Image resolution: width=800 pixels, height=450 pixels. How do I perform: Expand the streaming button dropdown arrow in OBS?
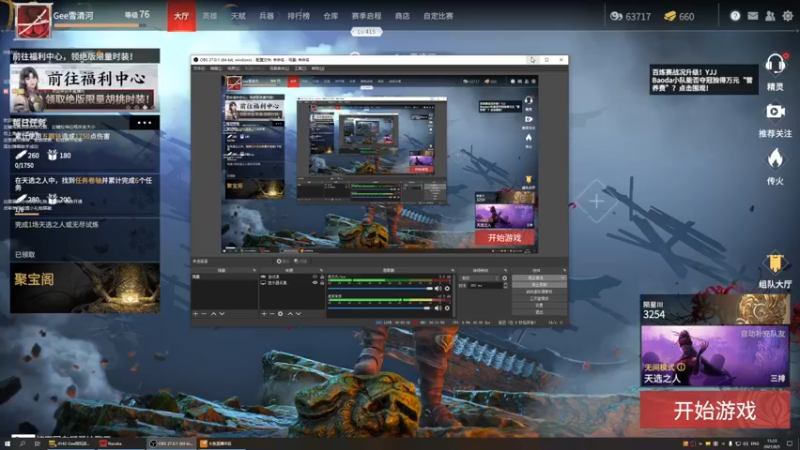(x=562, y=278)
